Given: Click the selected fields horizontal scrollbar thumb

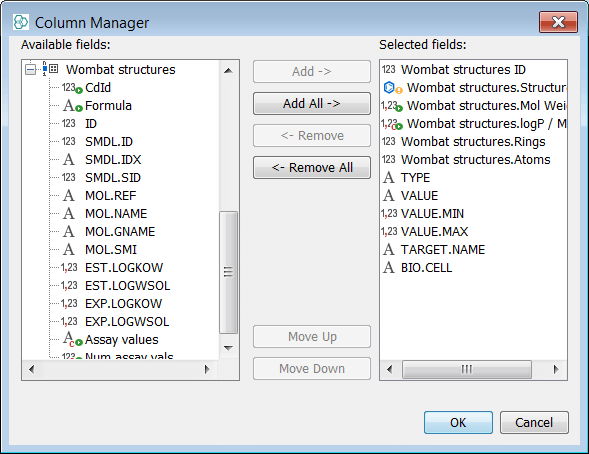Looking at the screenshot, I should 467,370.
